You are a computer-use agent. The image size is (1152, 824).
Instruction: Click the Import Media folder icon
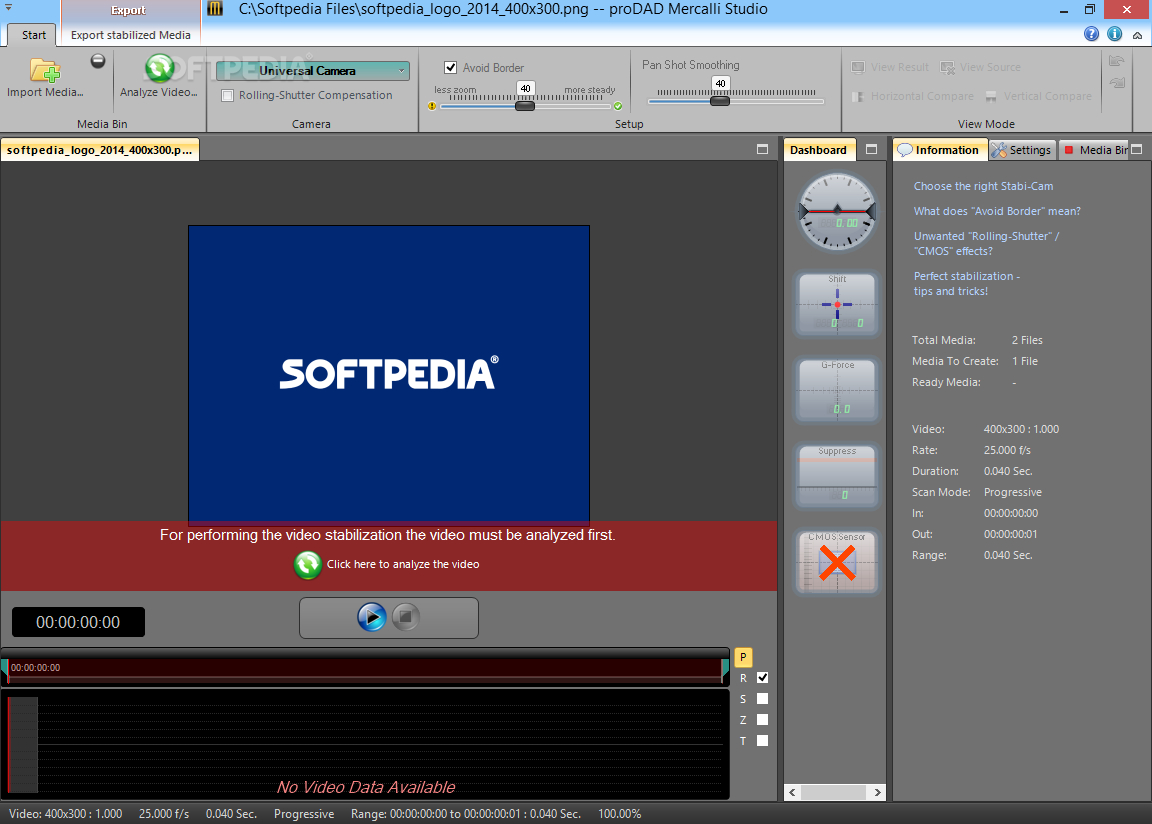[45, 71]
